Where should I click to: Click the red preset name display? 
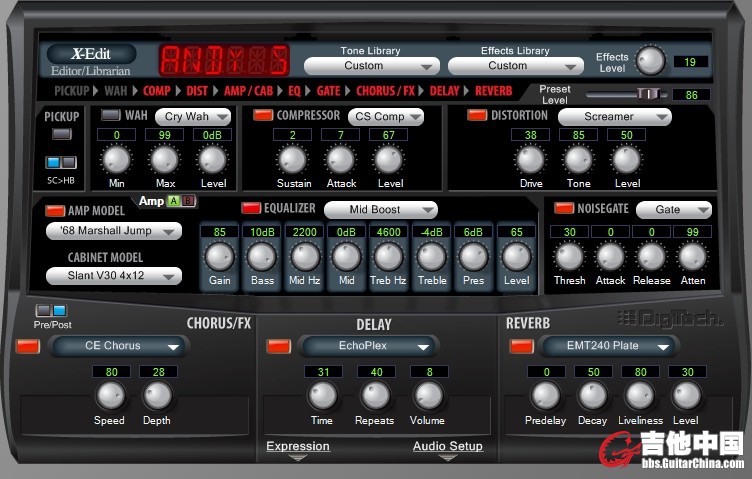[224, 60]
